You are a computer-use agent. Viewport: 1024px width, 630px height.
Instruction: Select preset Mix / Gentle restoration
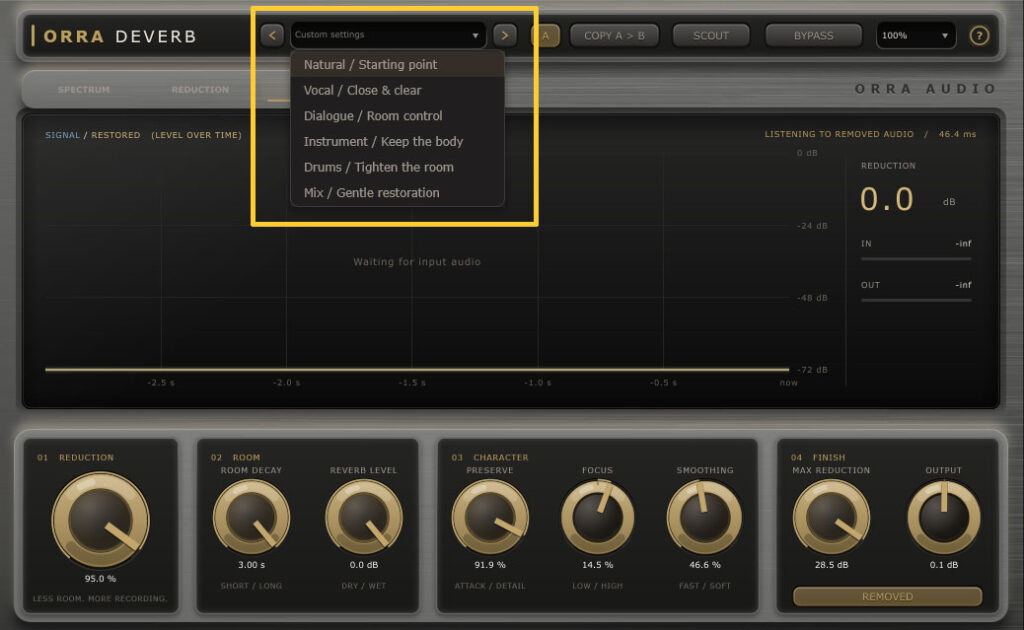coord(397,193)
